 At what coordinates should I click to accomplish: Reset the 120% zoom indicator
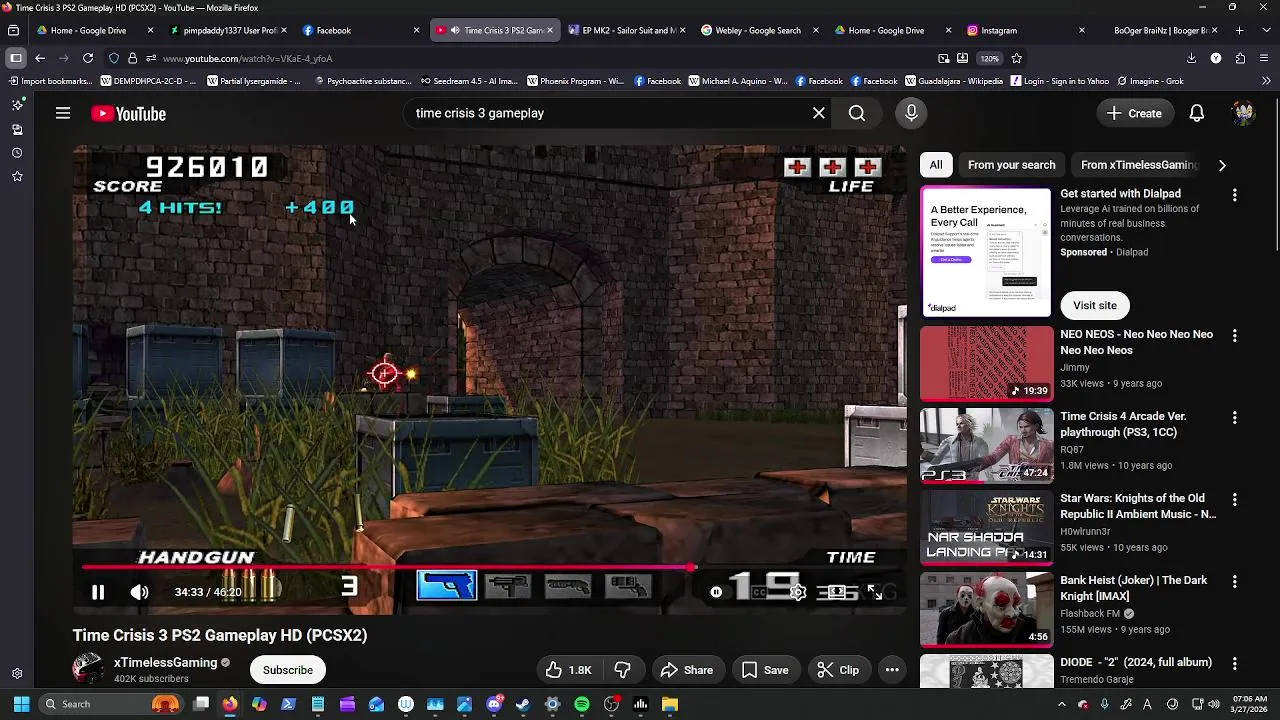click(989, 58)
